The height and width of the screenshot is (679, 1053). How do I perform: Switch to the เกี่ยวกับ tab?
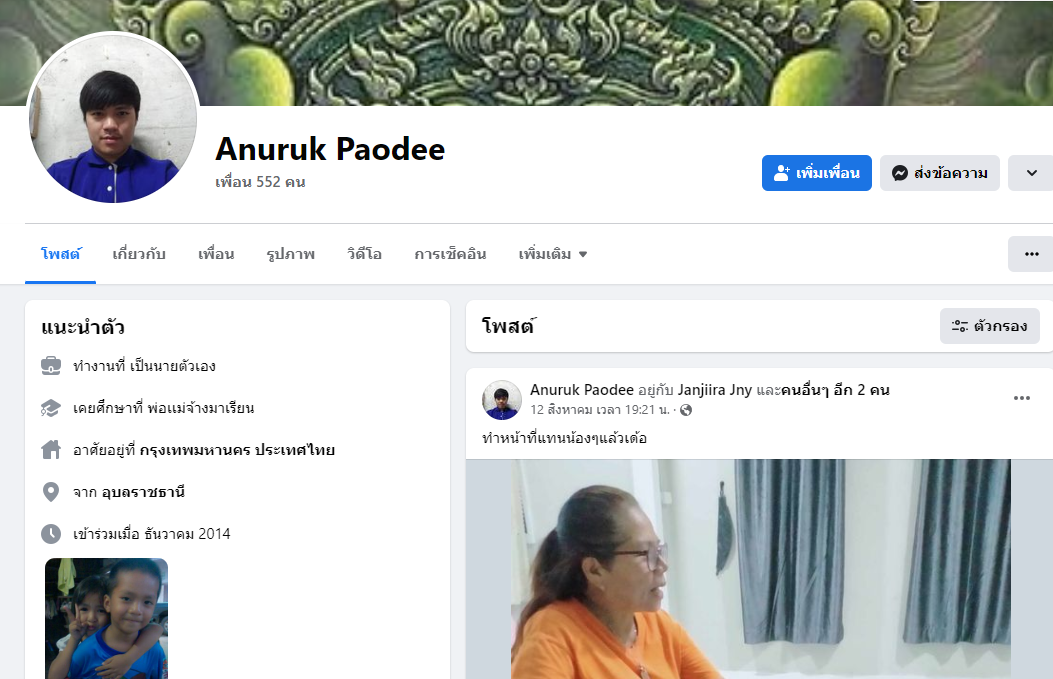[x=139, y=255]
